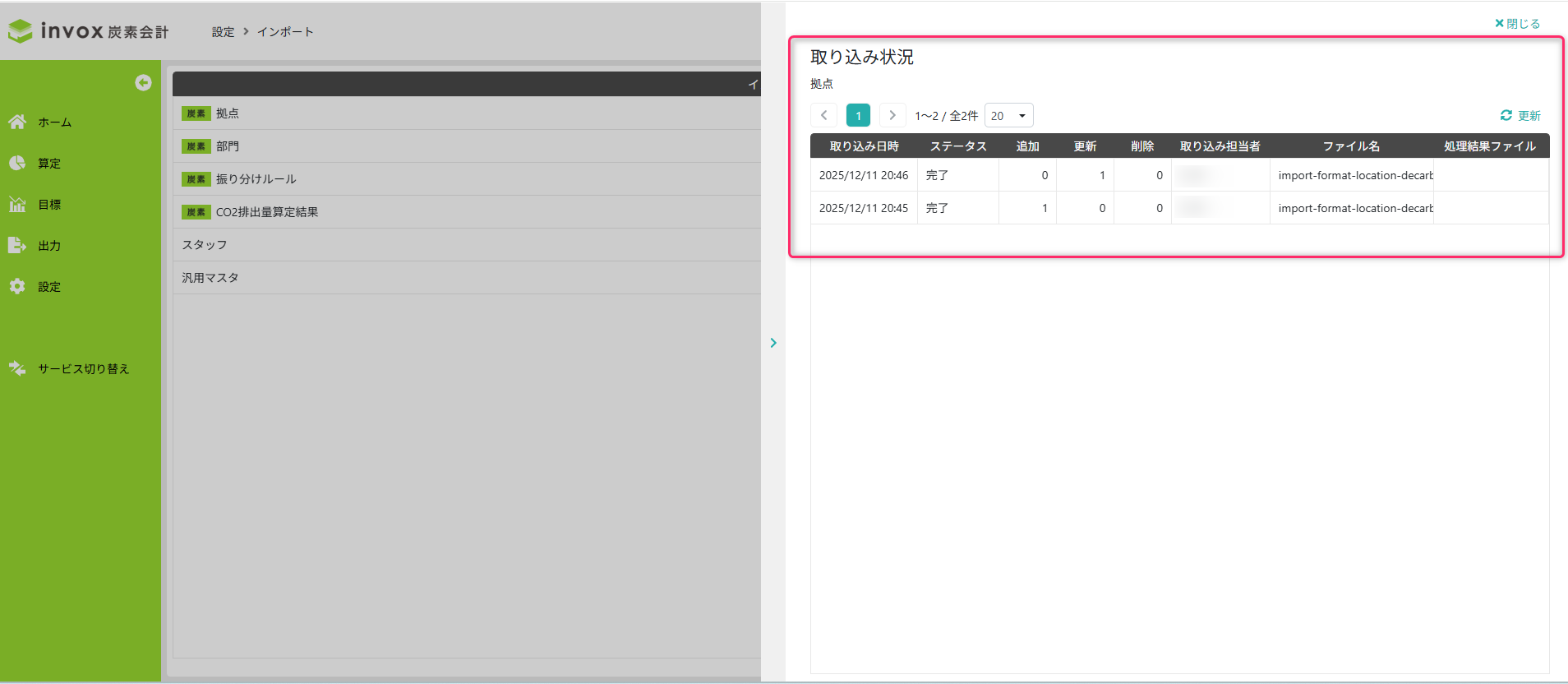The image size is (1568, 684).
Task: Select the CO2排出量算定結果 import item
Action: [266, 212]
